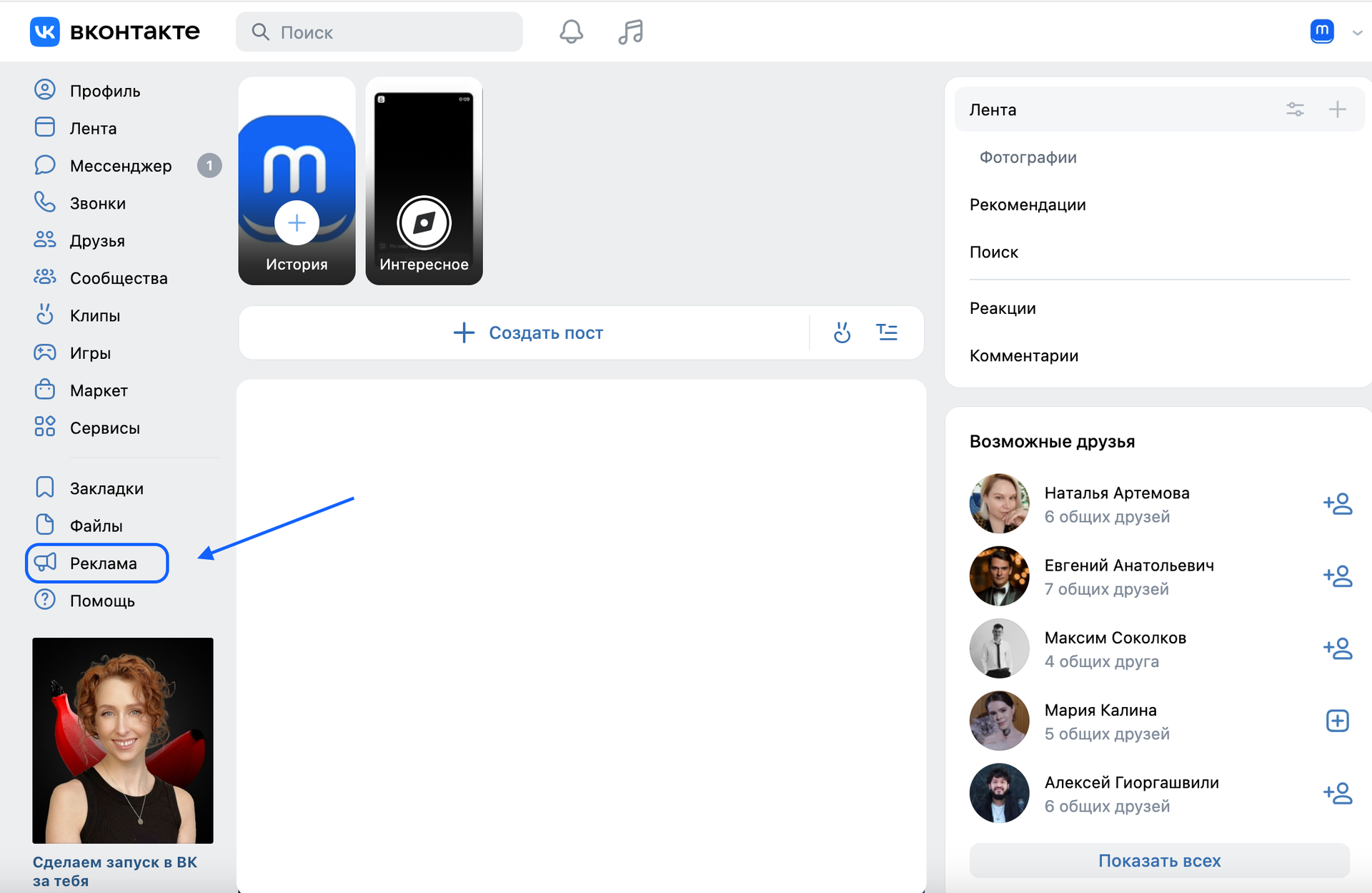Open Мессенджер in sidebar
1372x893 pixels.
click(121, 166)
